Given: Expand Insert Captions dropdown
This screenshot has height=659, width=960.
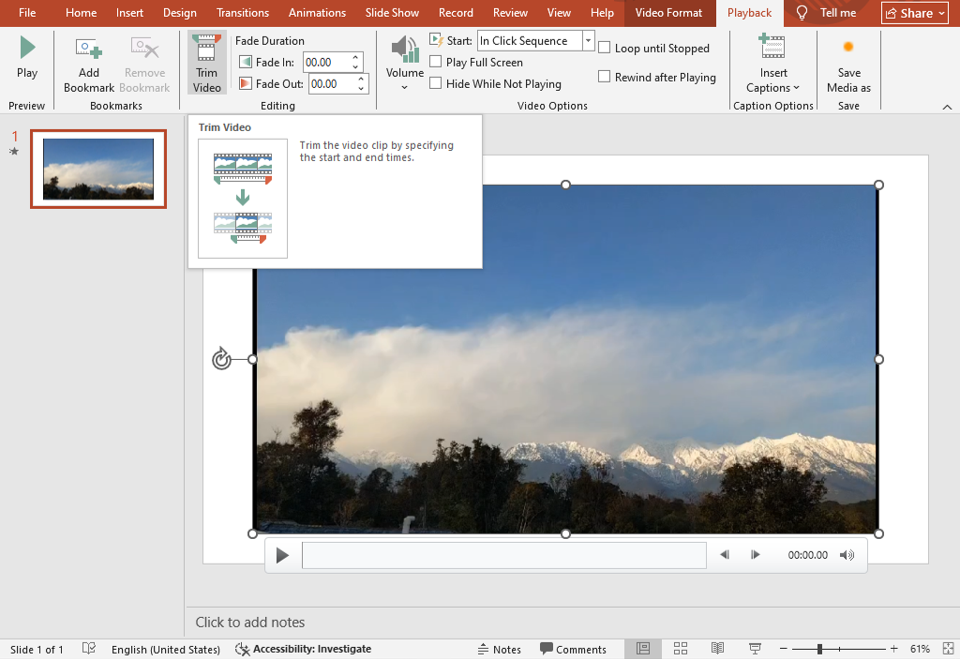Looking at the screenshot, I should point(773,87).
